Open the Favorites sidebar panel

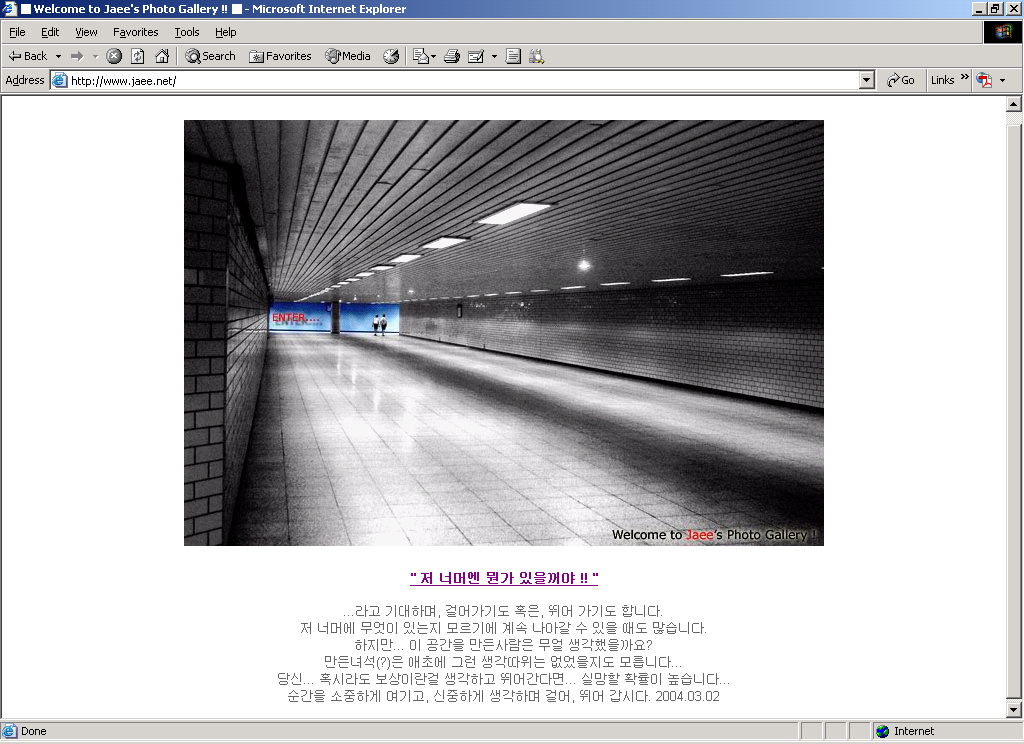coord(280,56)
